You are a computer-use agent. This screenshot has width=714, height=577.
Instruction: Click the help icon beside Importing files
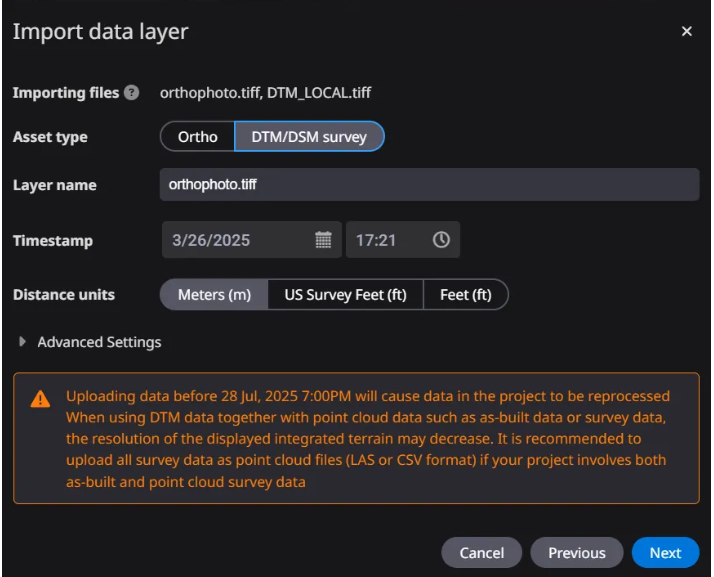coord(131,93)
